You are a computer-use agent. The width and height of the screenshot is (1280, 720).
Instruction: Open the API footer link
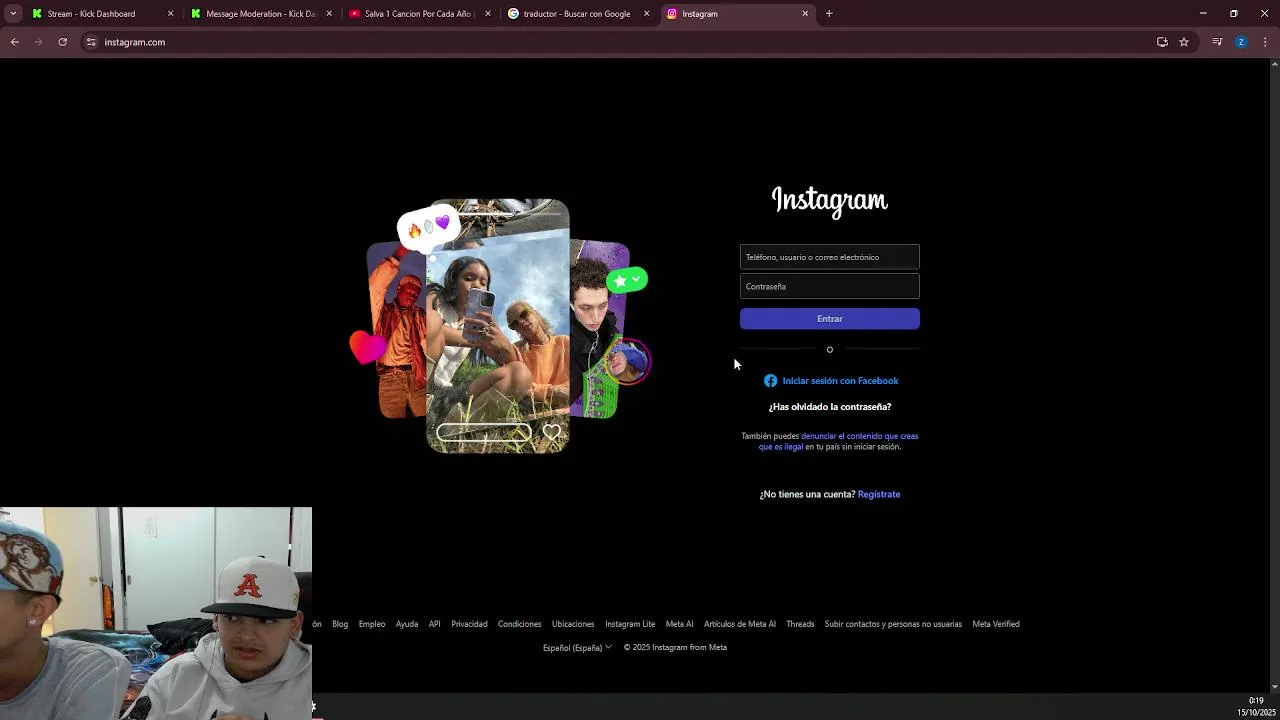point(435,624)
